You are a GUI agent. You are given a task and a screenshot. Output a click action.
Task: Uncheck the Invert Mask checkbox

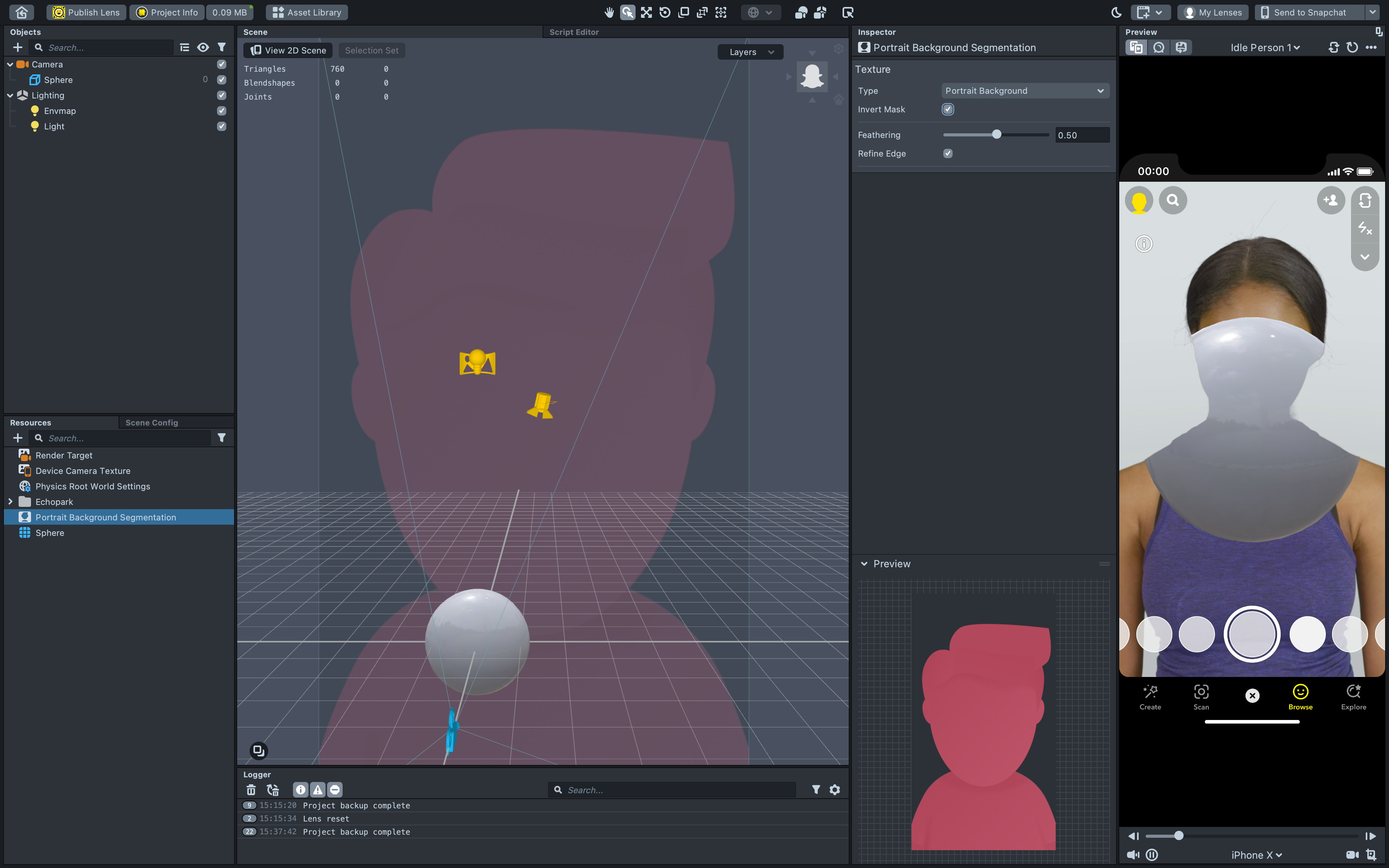click(x=948, y=109)
